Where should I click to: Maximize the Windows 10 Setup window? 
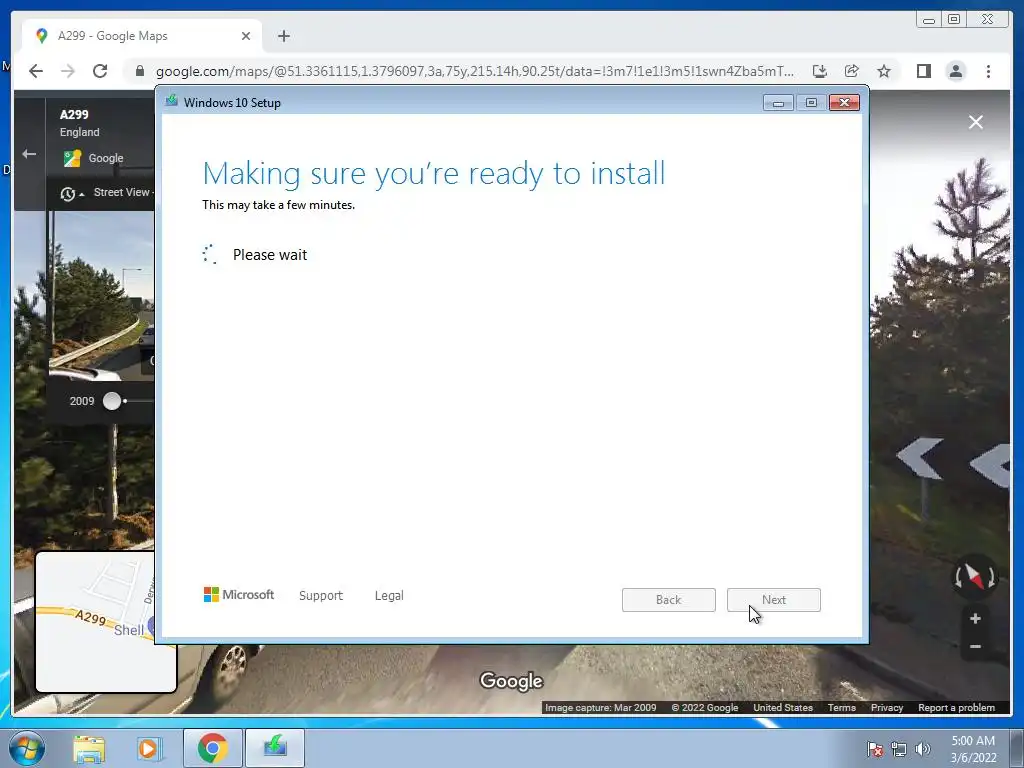[811, 103]
